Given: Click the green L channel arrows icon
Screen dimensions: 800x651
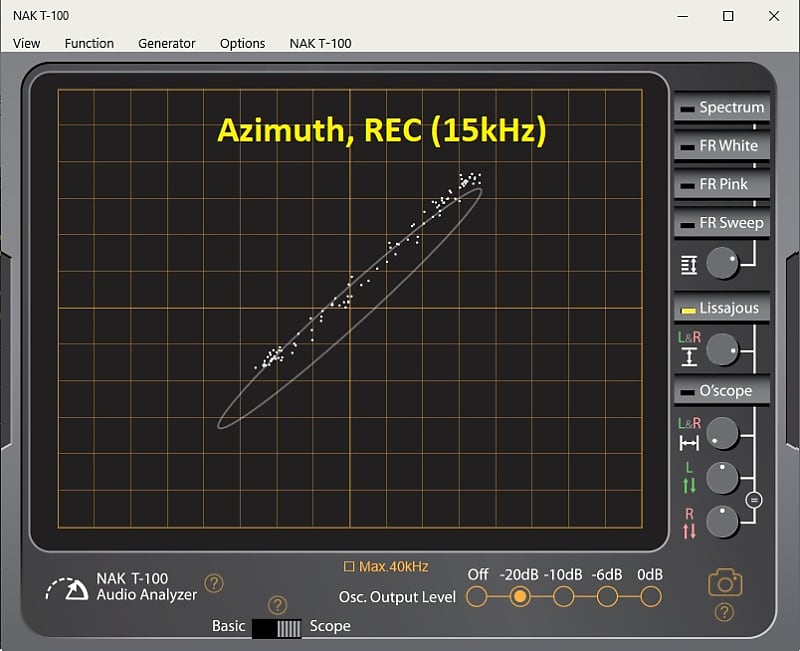Looking at the screenshot, I should click(689, 485).
